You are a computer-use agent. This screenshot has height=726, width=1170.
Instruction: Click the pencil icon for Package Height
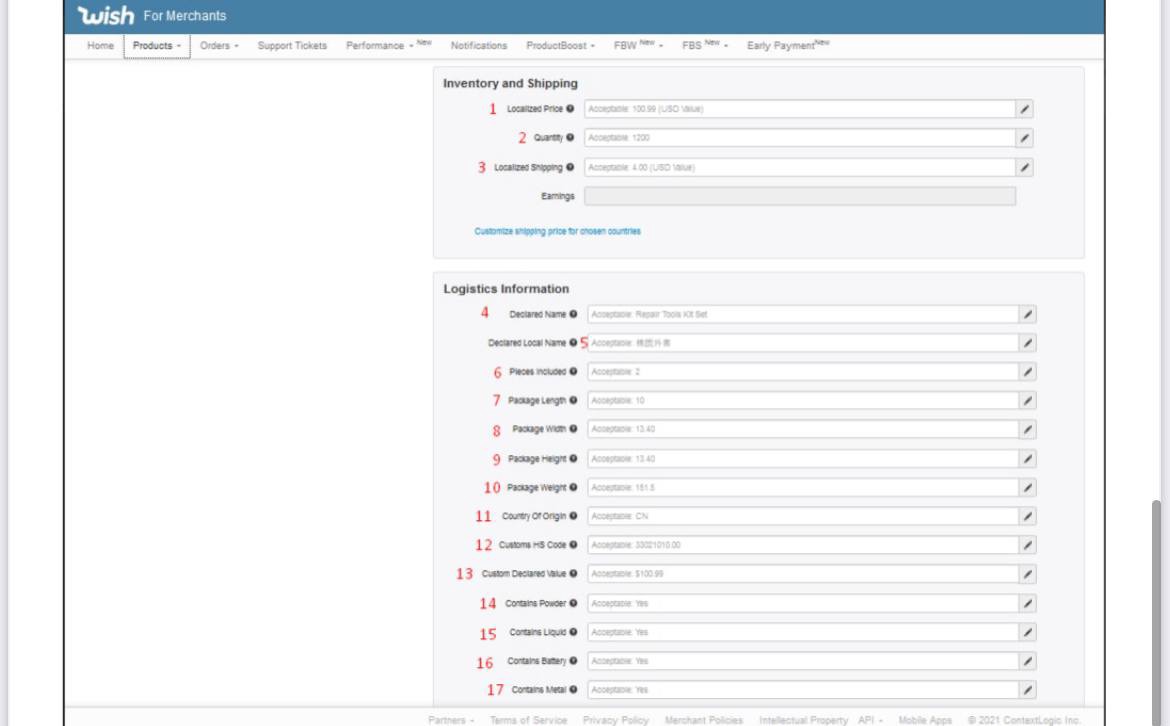[x=1027, y=459]
